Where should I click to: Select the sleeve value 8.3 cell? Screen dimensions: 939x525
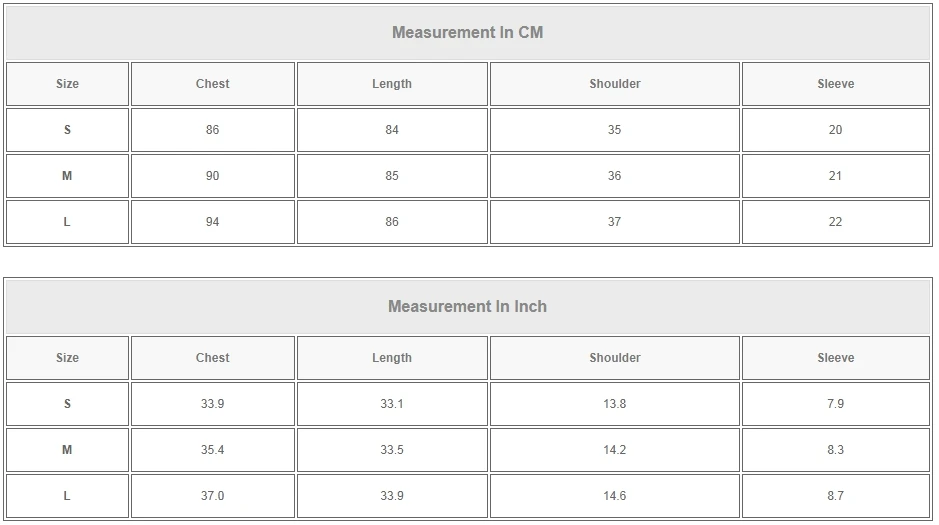click(x=835, y=450)
